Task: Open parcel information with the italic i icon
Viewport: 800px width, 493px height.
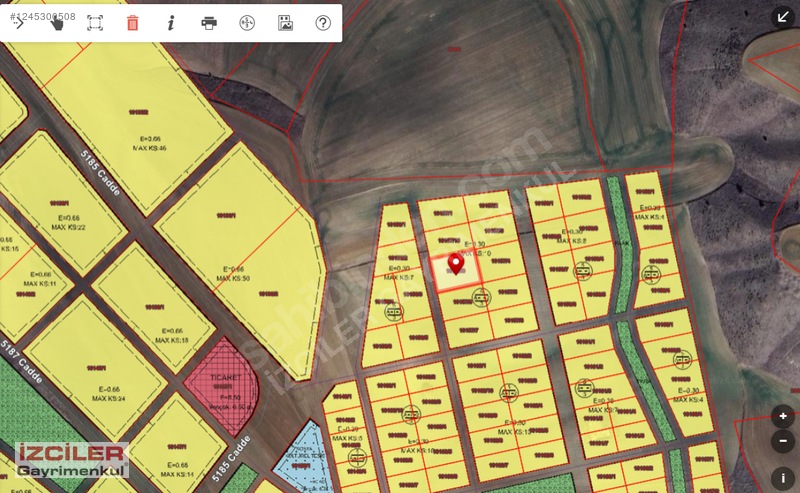Action: coord(171,23)
